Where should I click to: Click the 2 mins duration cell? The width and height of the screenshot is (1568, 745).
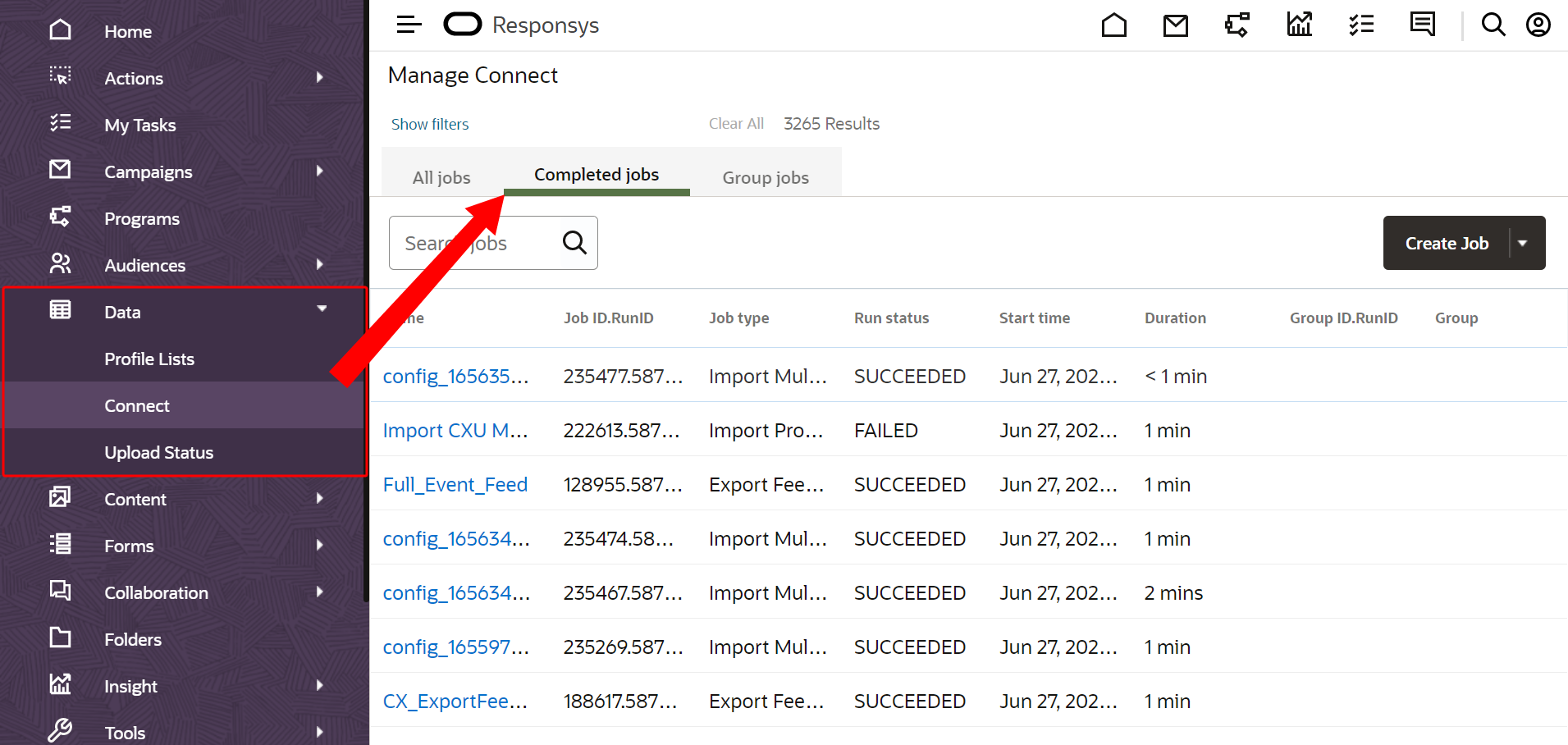tap(1173, 592)
